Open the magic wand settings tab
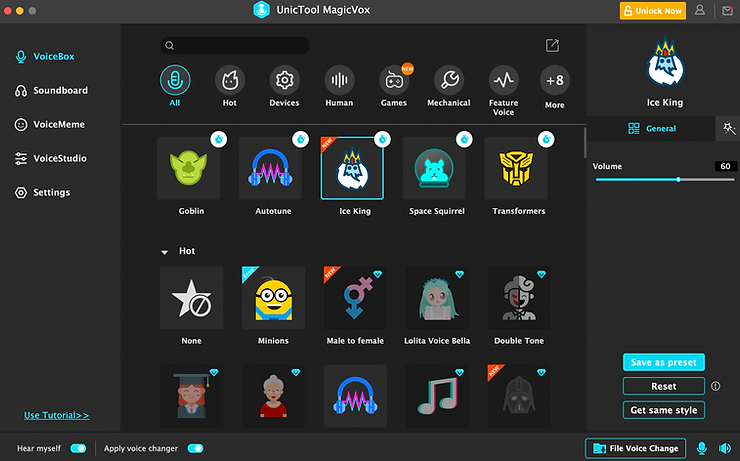740x461 pixels. coord(729,128)
